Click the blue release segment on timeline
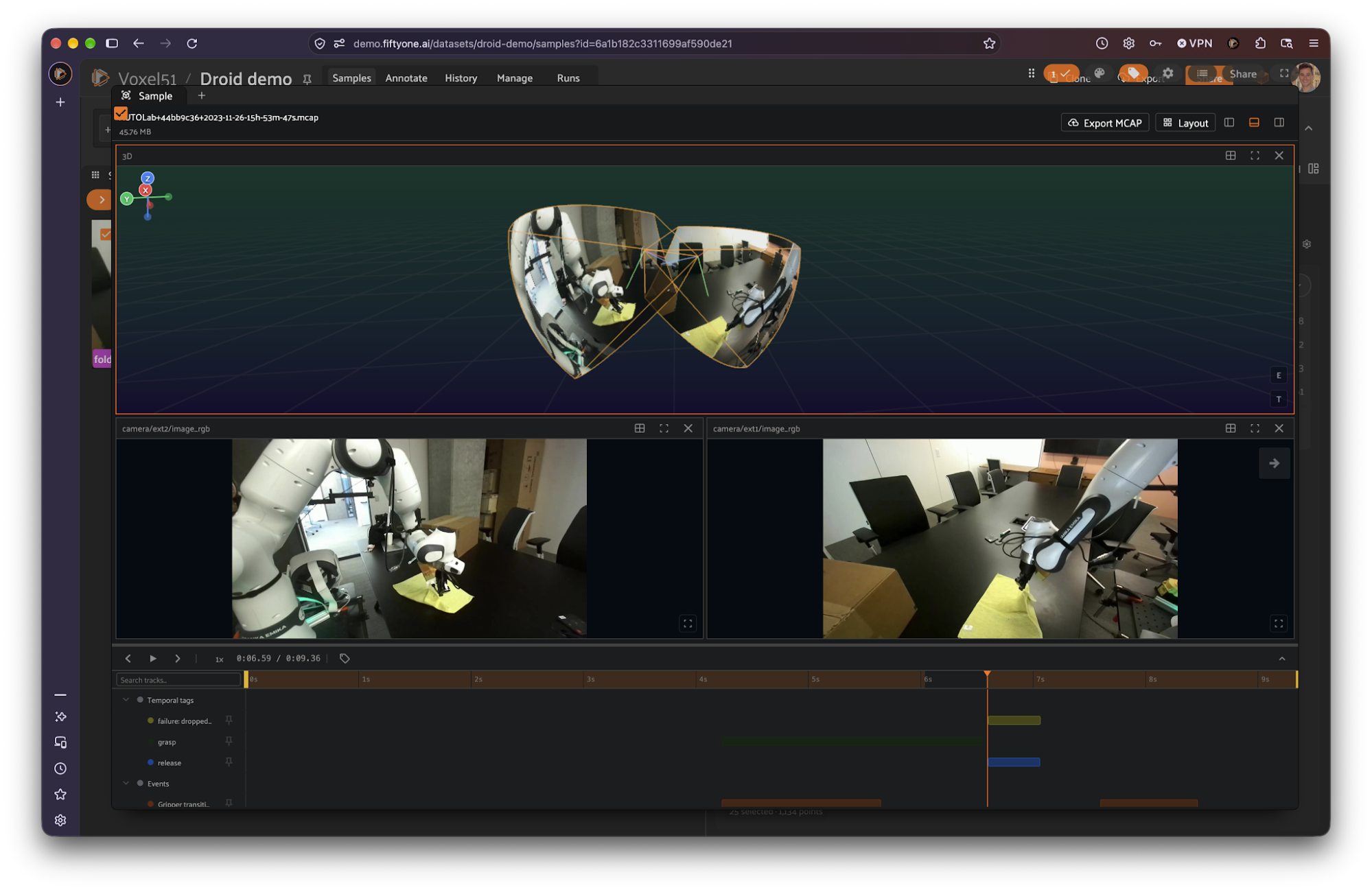This screenshot has width=1372, height=892. (1014, 762)
